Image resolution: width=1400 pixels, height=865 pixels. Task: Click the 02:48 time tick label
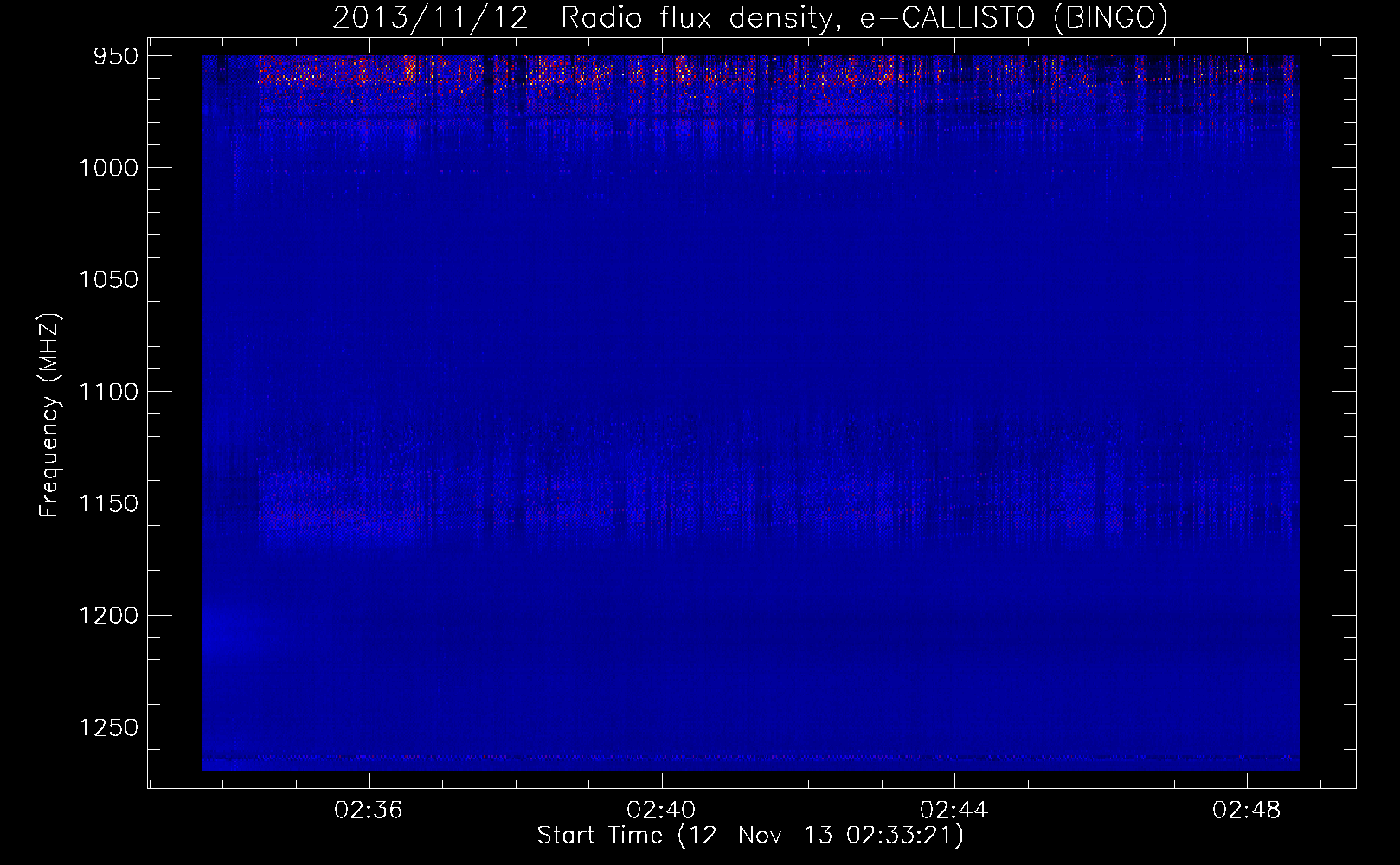click(1246, 811)
